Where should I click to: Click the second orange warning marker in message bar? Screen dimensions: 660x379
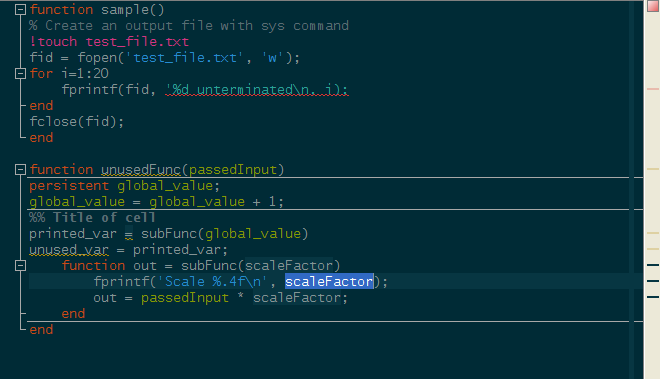coord(653,233)
